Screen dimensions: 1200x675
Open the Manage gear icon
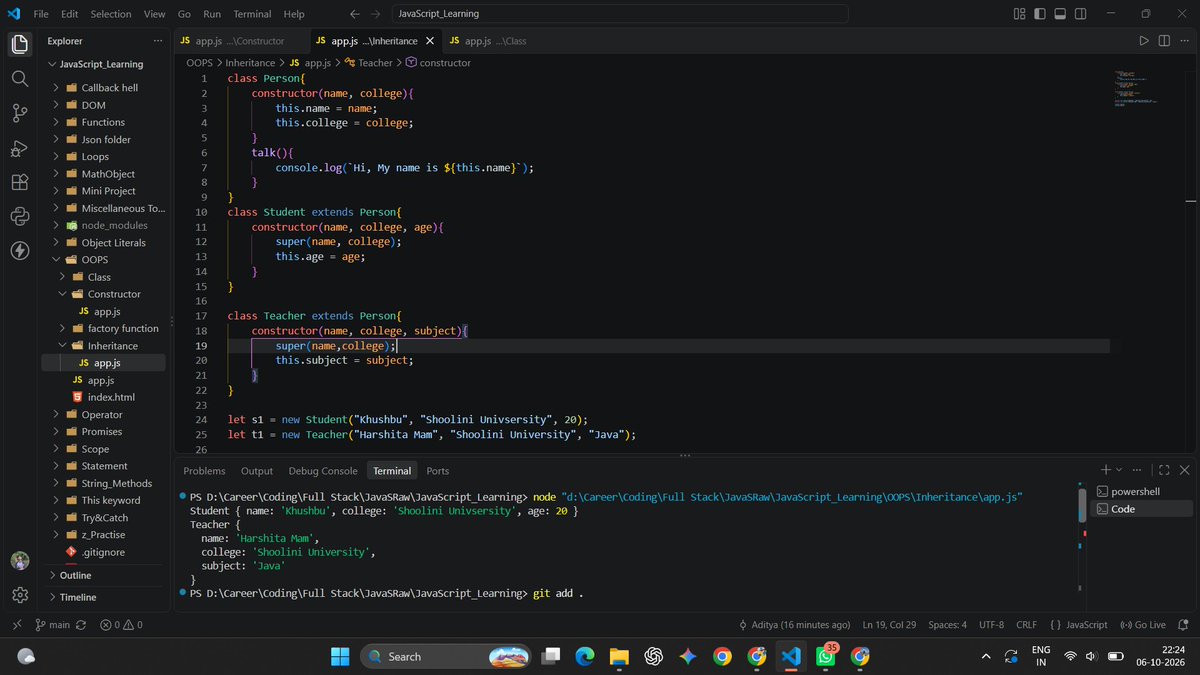pos(19,595)
